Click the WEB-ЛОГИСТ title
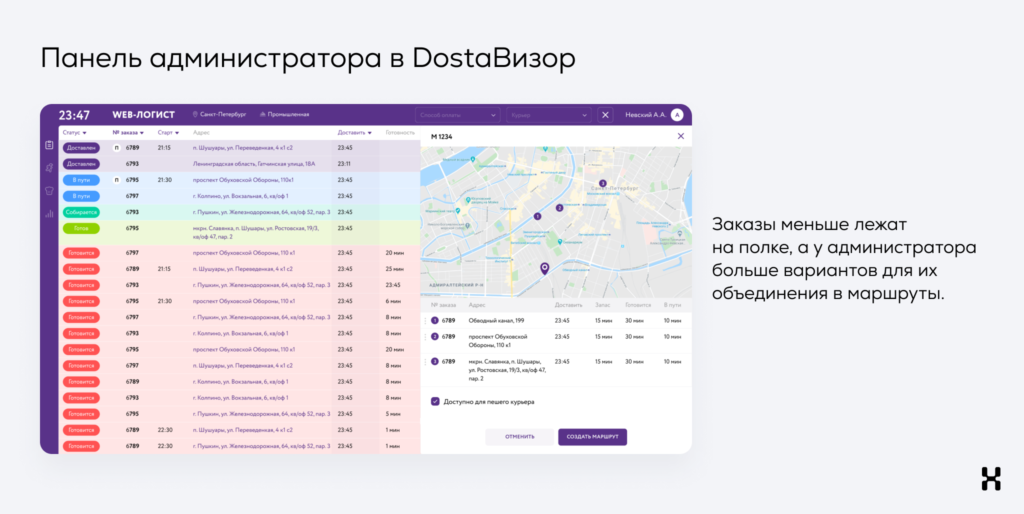Image resolution: width=1024 pixels, height=514 pixels. 143,115
